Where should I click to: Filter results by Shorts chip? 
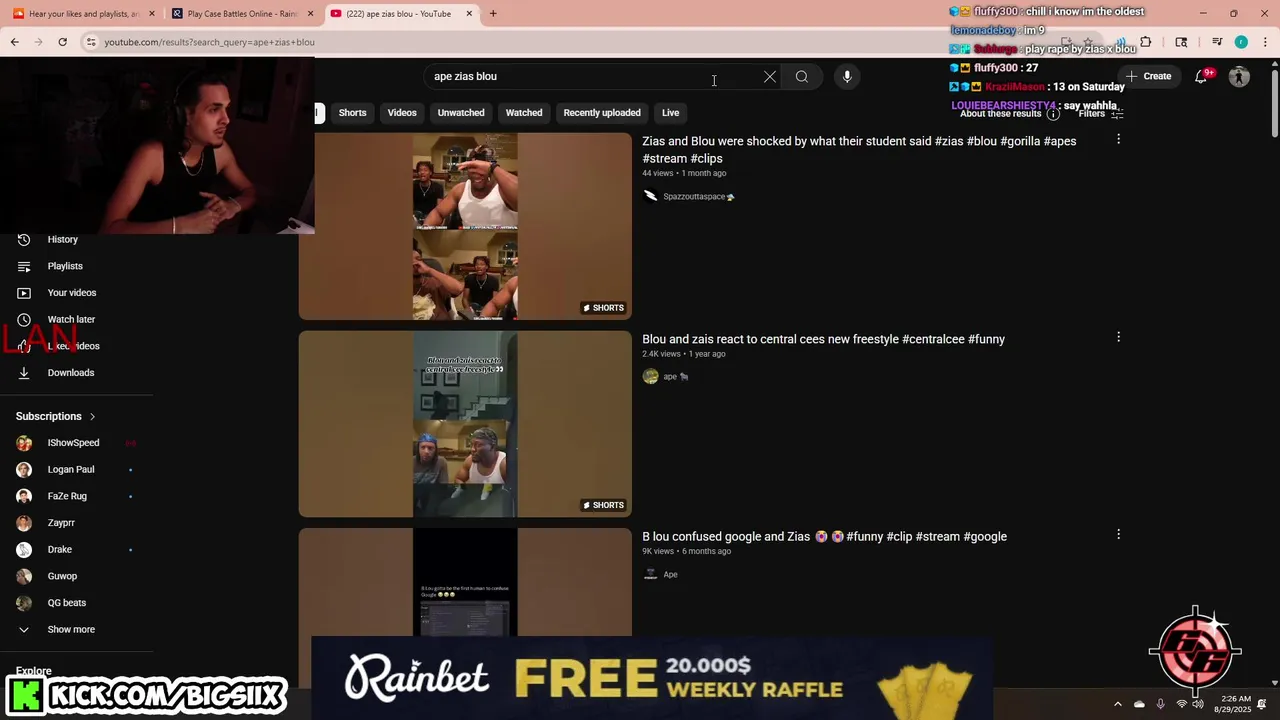(352, 113)
